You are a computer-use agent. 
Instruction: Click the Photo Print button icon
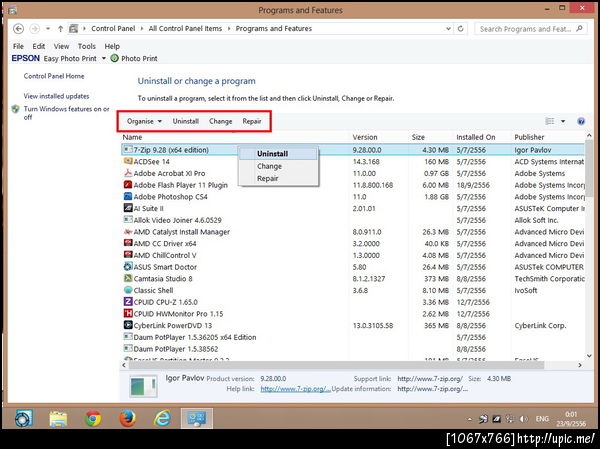[114, 58]
